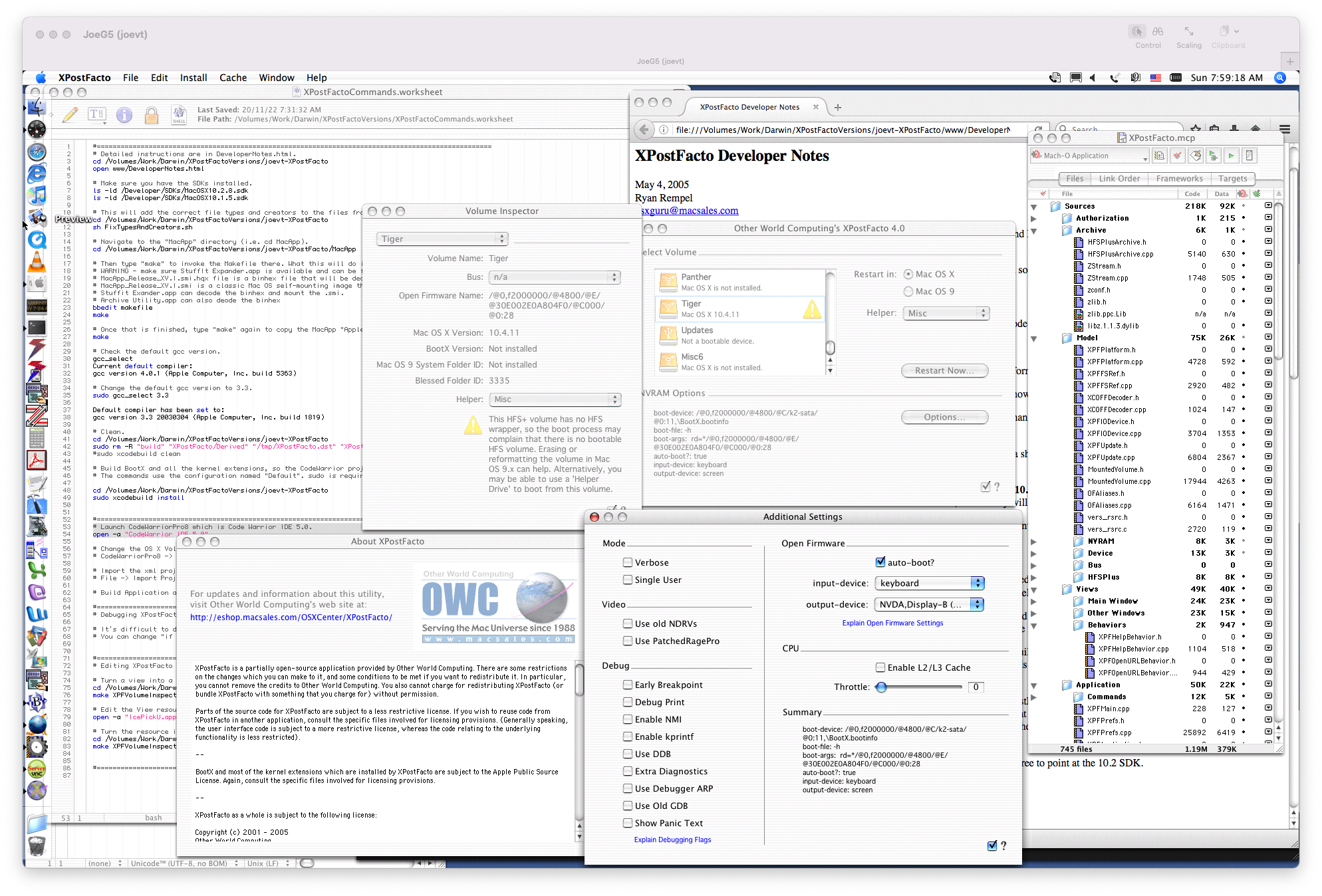Select the Mac OS 9 restart radio button

pos(908,291)
